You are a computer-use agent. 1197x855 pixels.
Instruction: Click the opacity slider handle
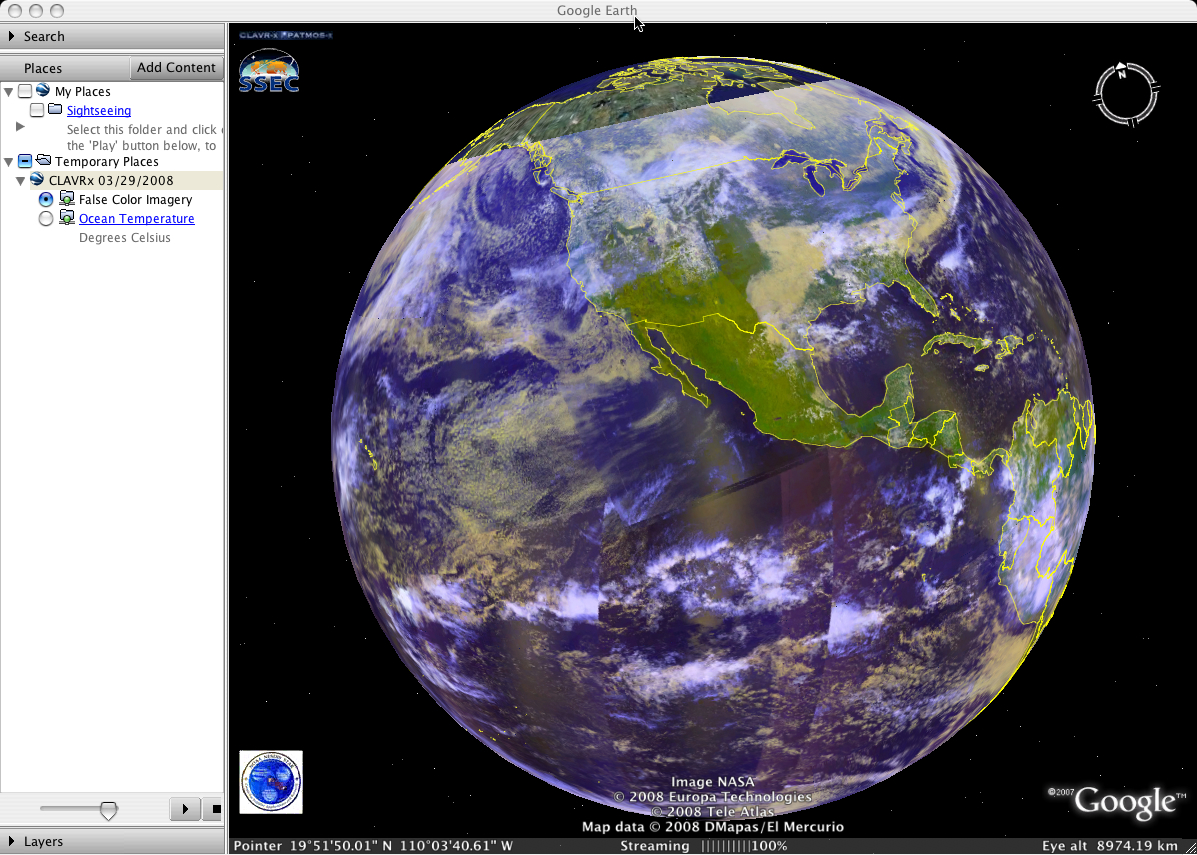[x=109, y=810]
